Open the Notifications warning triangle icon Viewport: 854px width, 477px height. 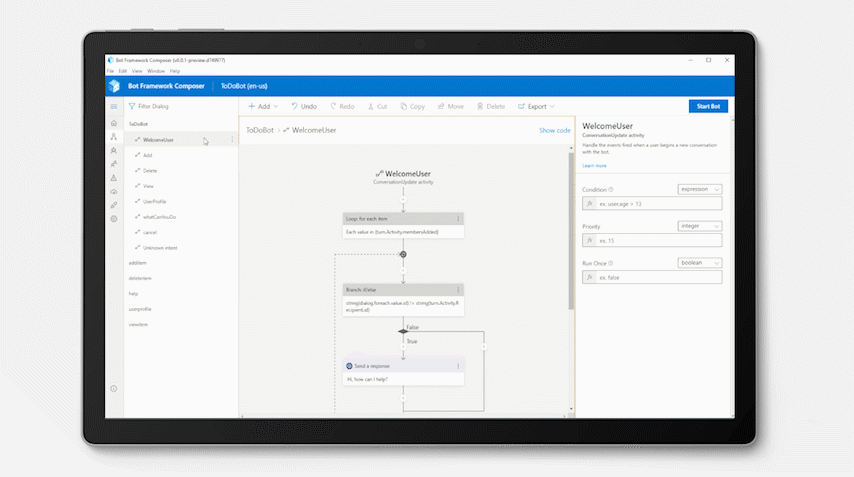click(x=114, y=178)
